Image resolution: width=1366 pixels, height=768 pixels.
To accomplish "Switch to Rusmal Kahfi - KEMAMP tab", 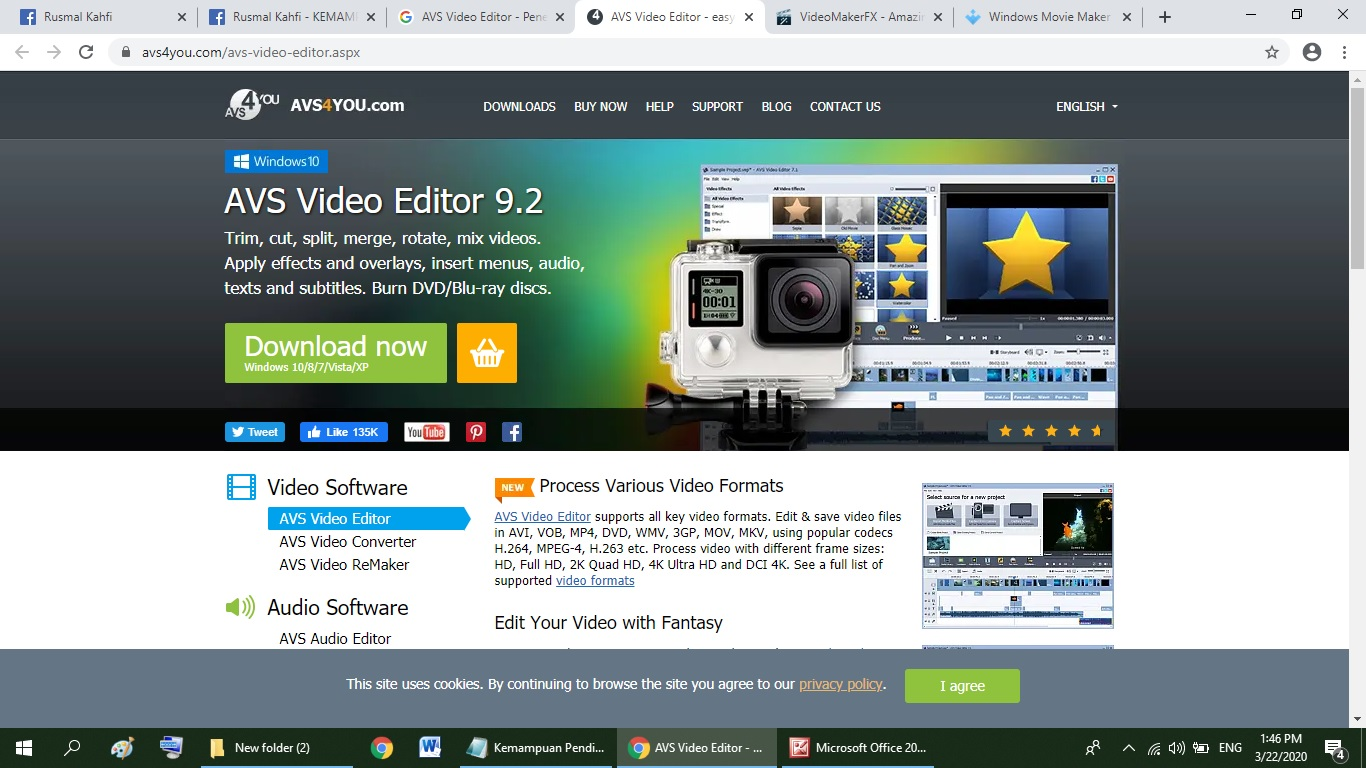I will (x=290, y=17).
